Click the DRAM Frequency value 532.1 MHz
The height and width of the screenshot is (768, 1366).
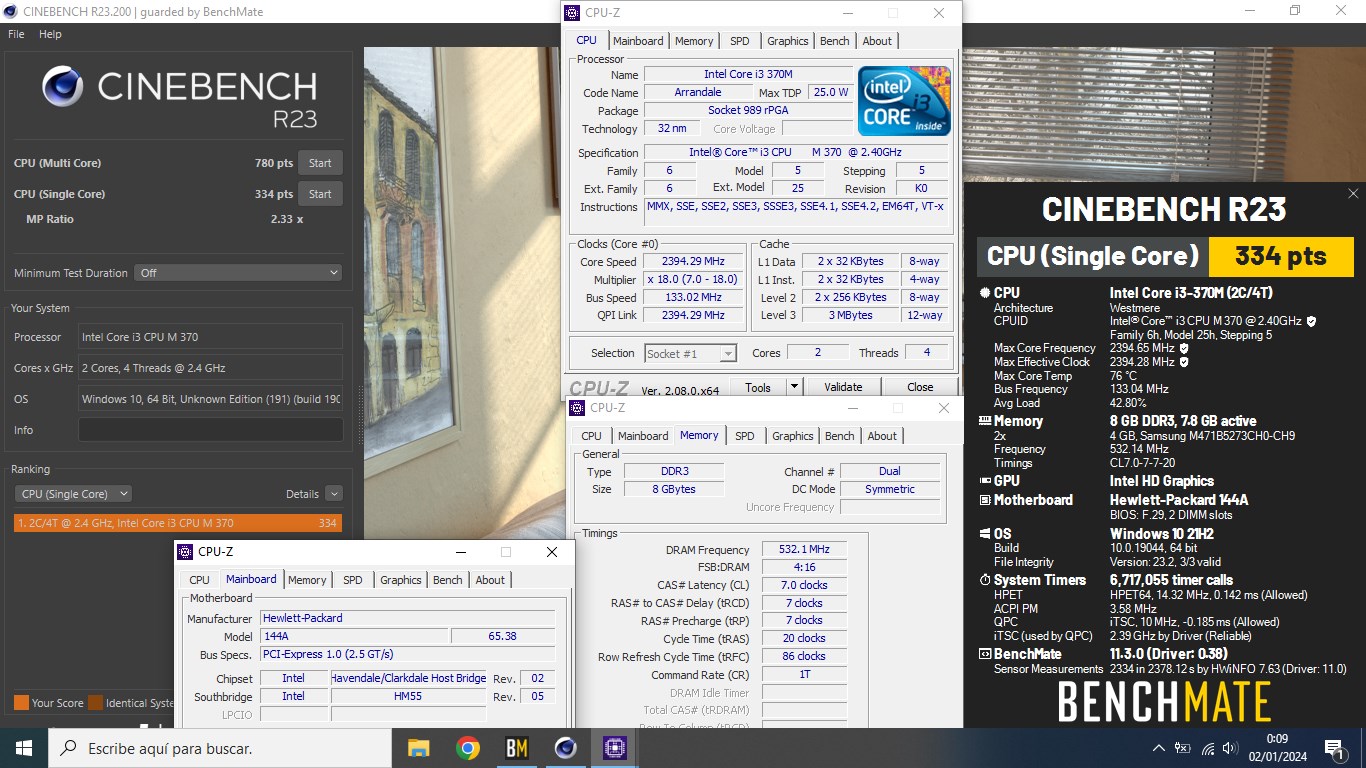pyautogui.click(x=804, y=550)
